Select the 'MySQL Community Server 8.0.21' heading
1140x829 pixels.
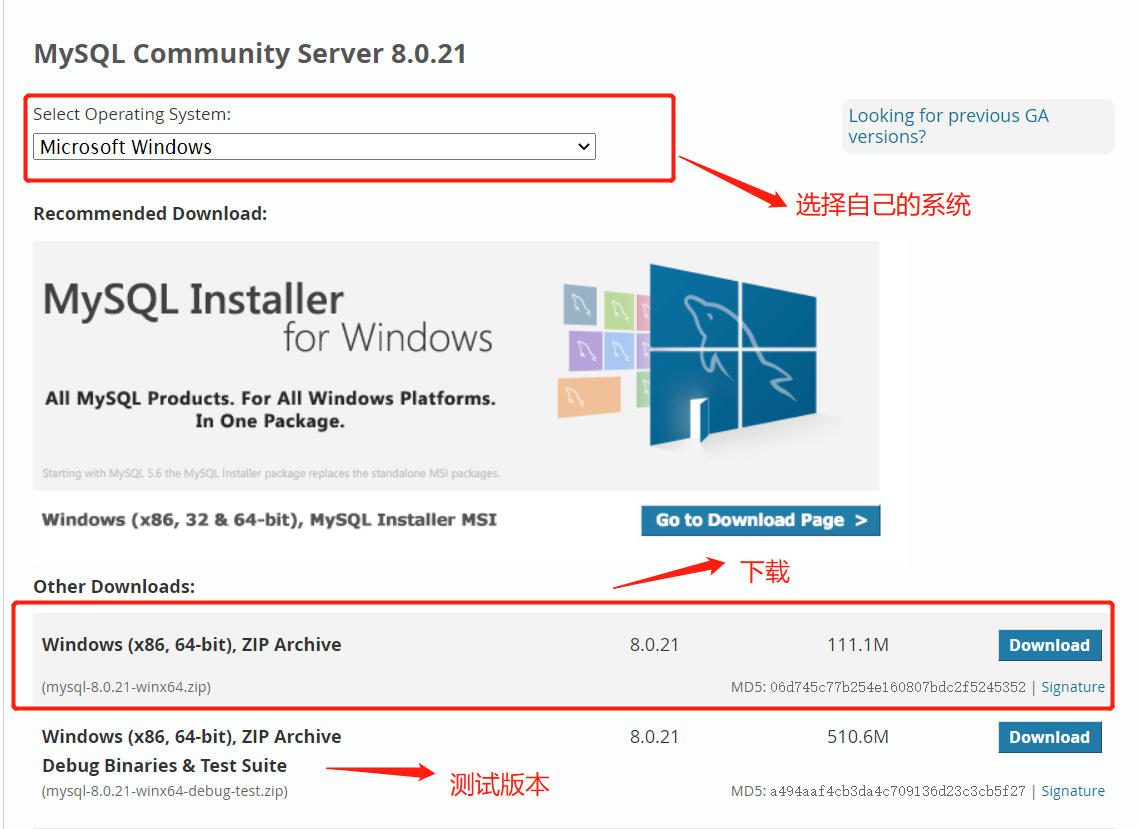[250, 54]
